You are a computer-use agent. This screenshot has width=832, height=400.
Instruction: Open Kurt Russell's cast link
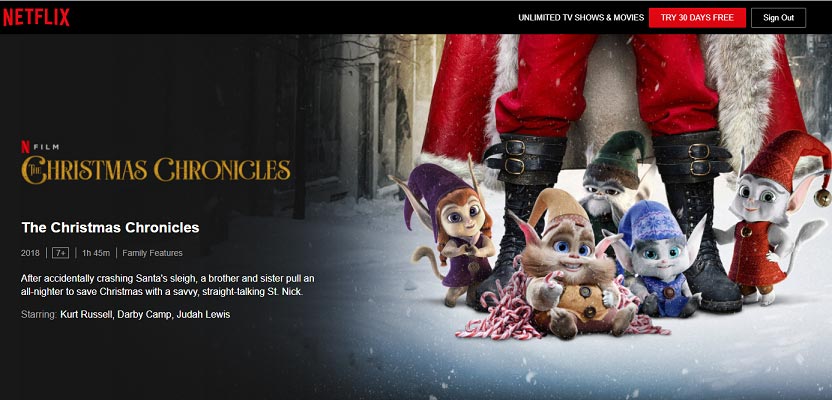[86, 315]
